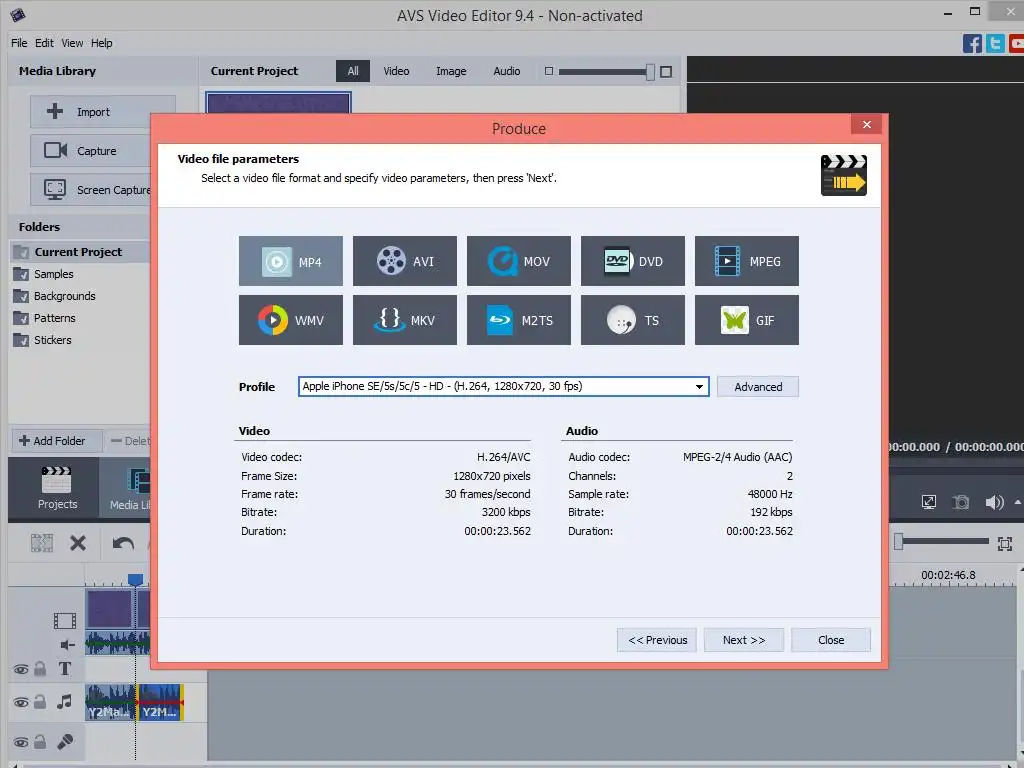Toggle music track visibility eye
Image resolution: width=1024 pixels, height=768 pixels.
[21, 703]
